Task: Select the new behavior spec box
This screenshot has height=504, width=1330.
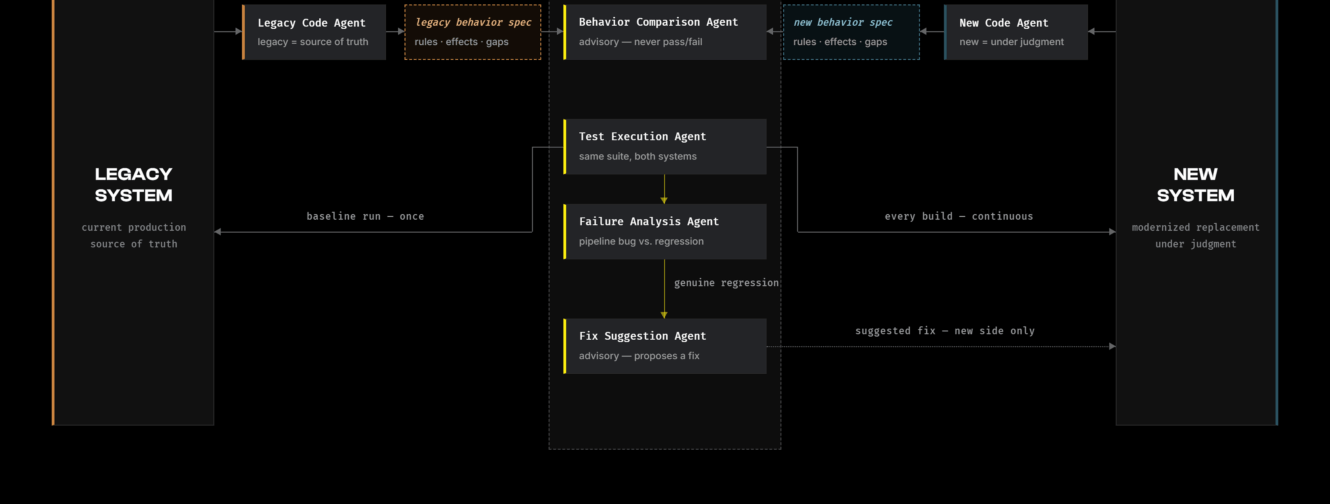Action: (851, 32)
